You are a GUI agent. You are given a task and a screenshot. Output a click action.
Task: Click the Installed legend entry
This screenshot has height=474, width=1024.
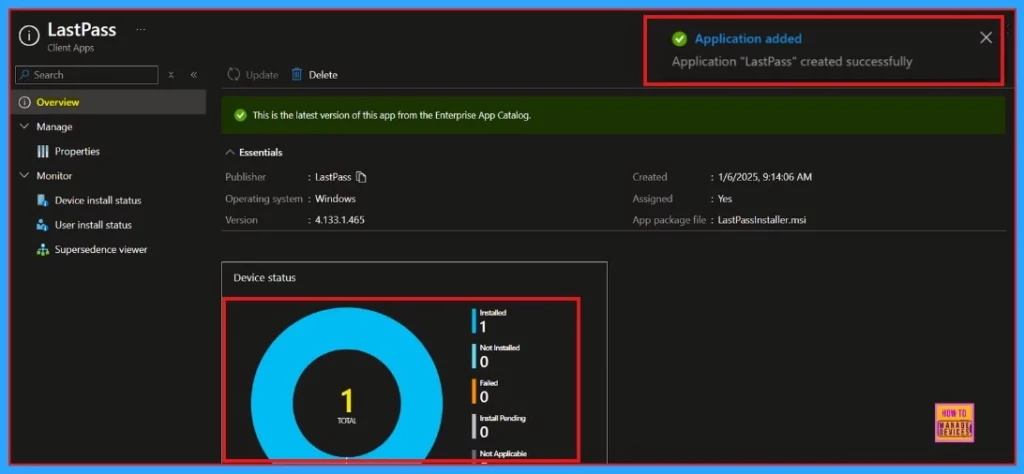[490, 321]
